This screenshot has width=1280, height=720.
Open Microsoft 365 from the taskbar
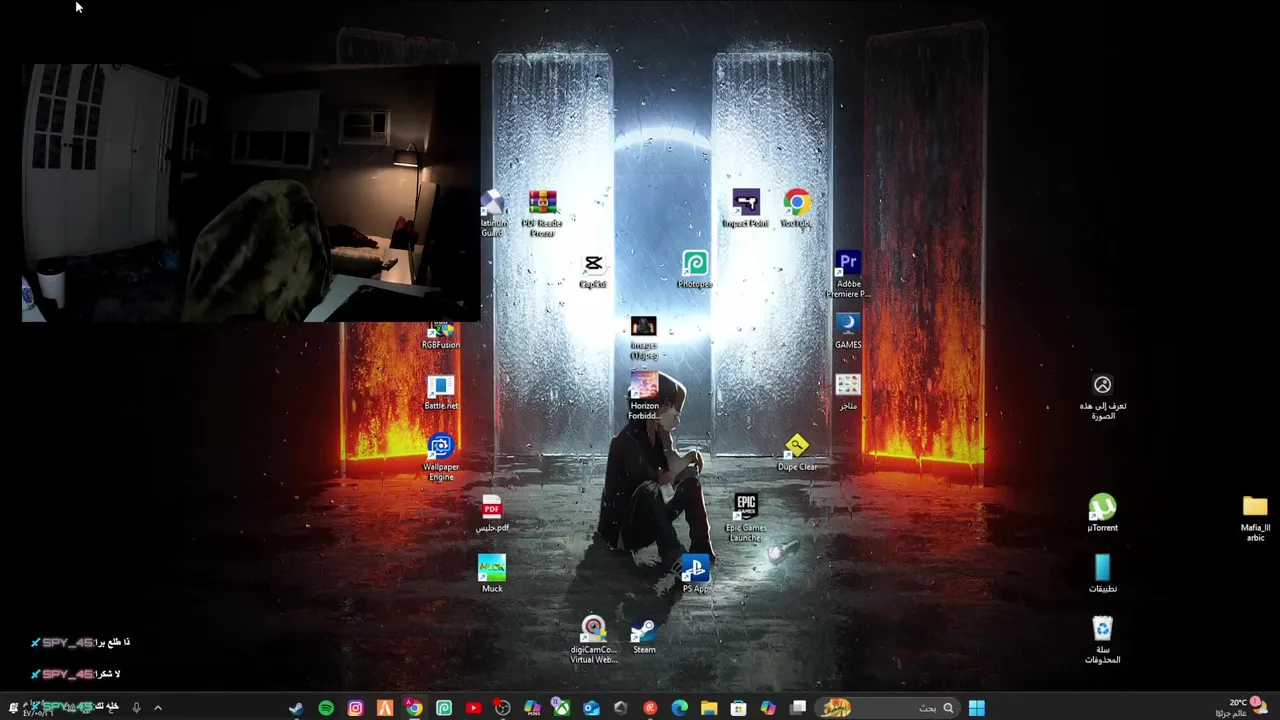tap(532, 708)
